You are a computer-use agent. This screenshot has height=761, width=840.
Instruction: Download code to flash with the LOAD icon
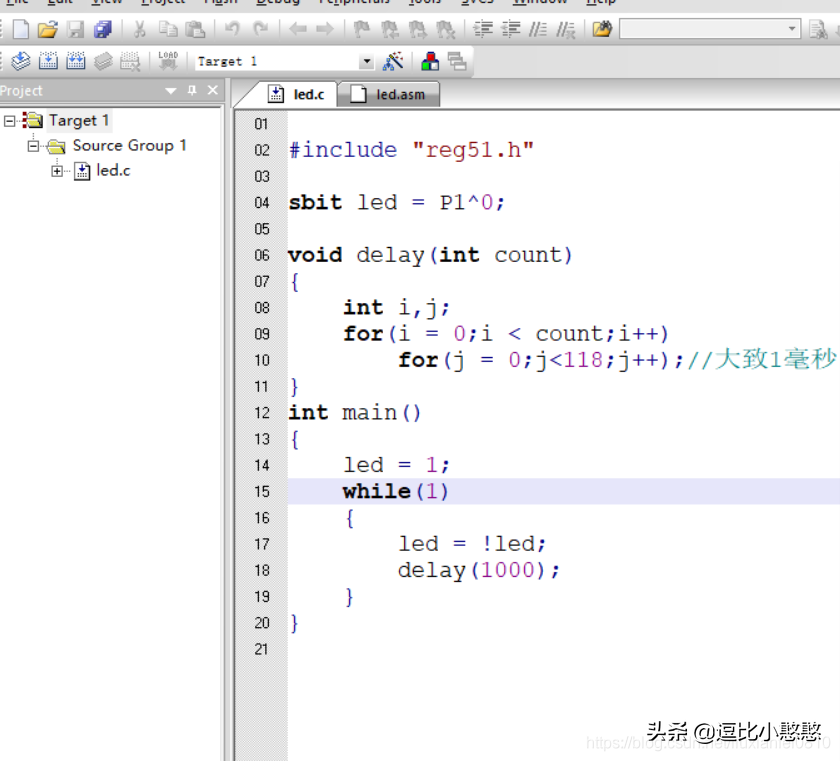coord(168,61)
